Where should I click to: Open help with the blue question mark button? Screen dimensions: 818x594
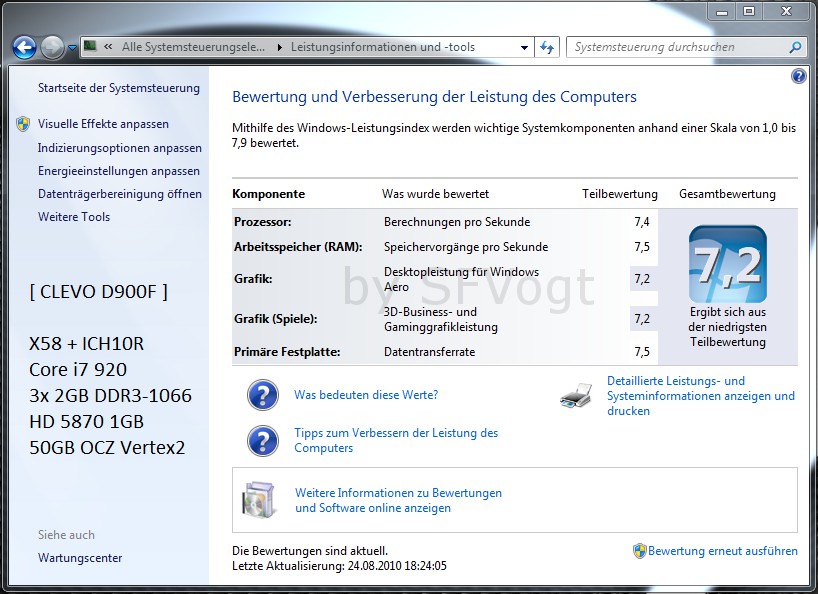coord(798,76)
